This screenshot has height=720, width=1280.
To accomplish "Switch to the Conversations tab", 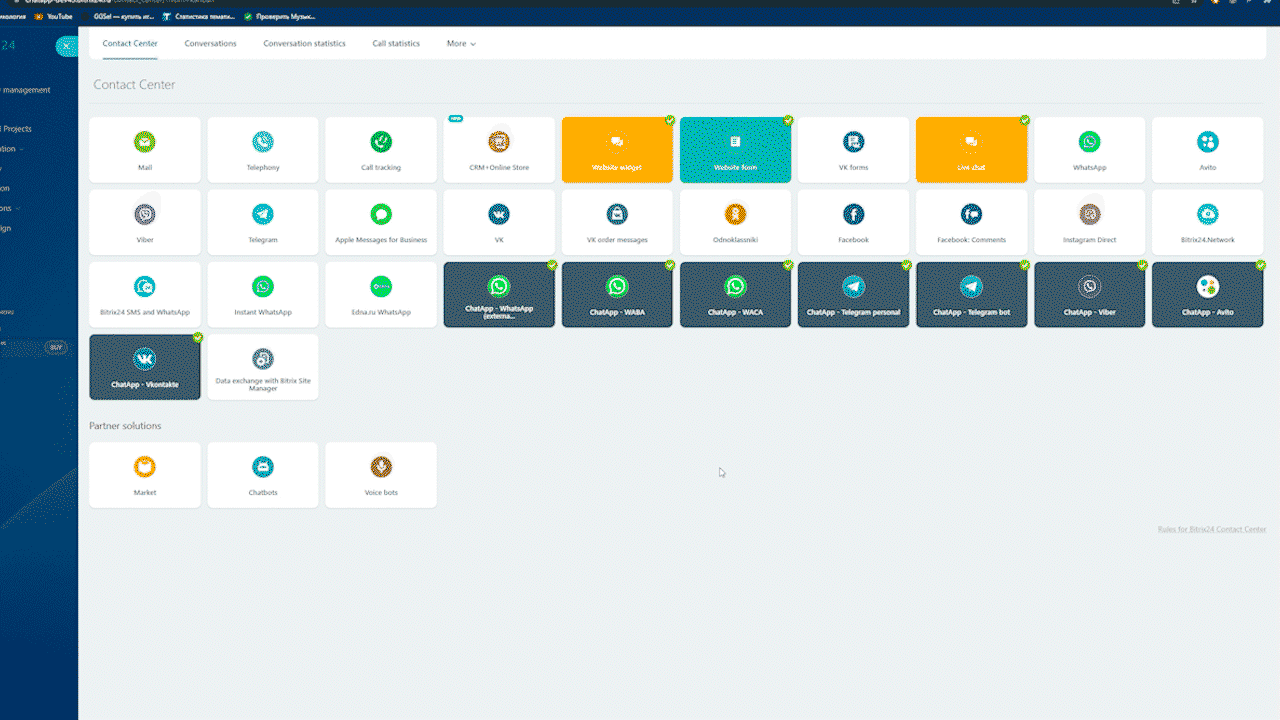I will click(x=211, y=44).
